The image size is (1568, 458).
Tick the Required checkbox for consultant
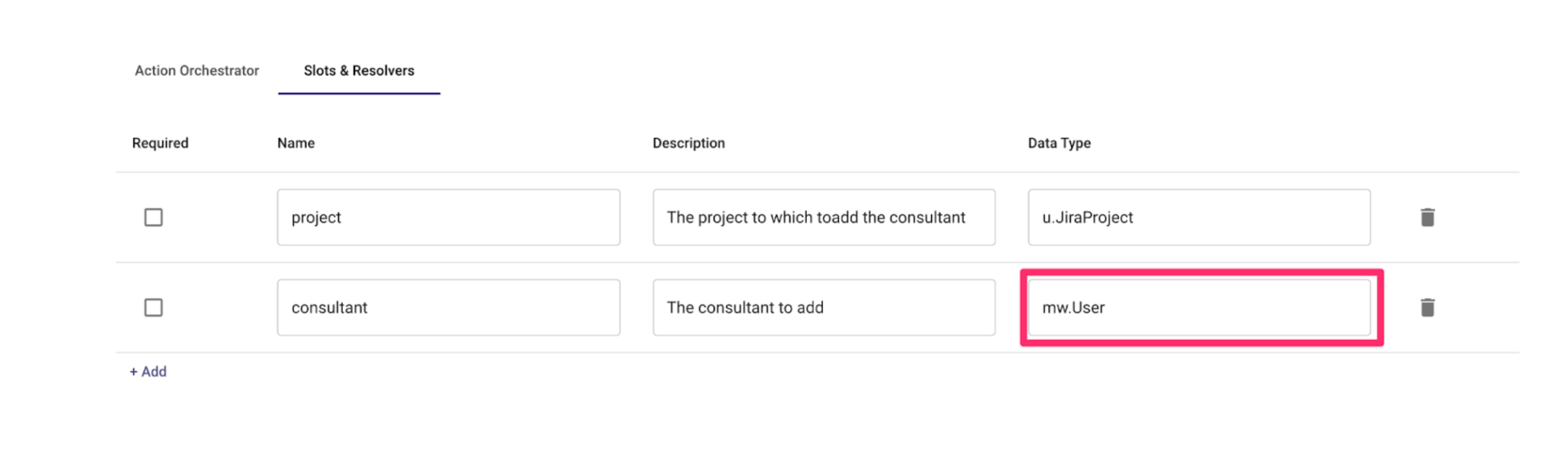[x=153, y=307]
